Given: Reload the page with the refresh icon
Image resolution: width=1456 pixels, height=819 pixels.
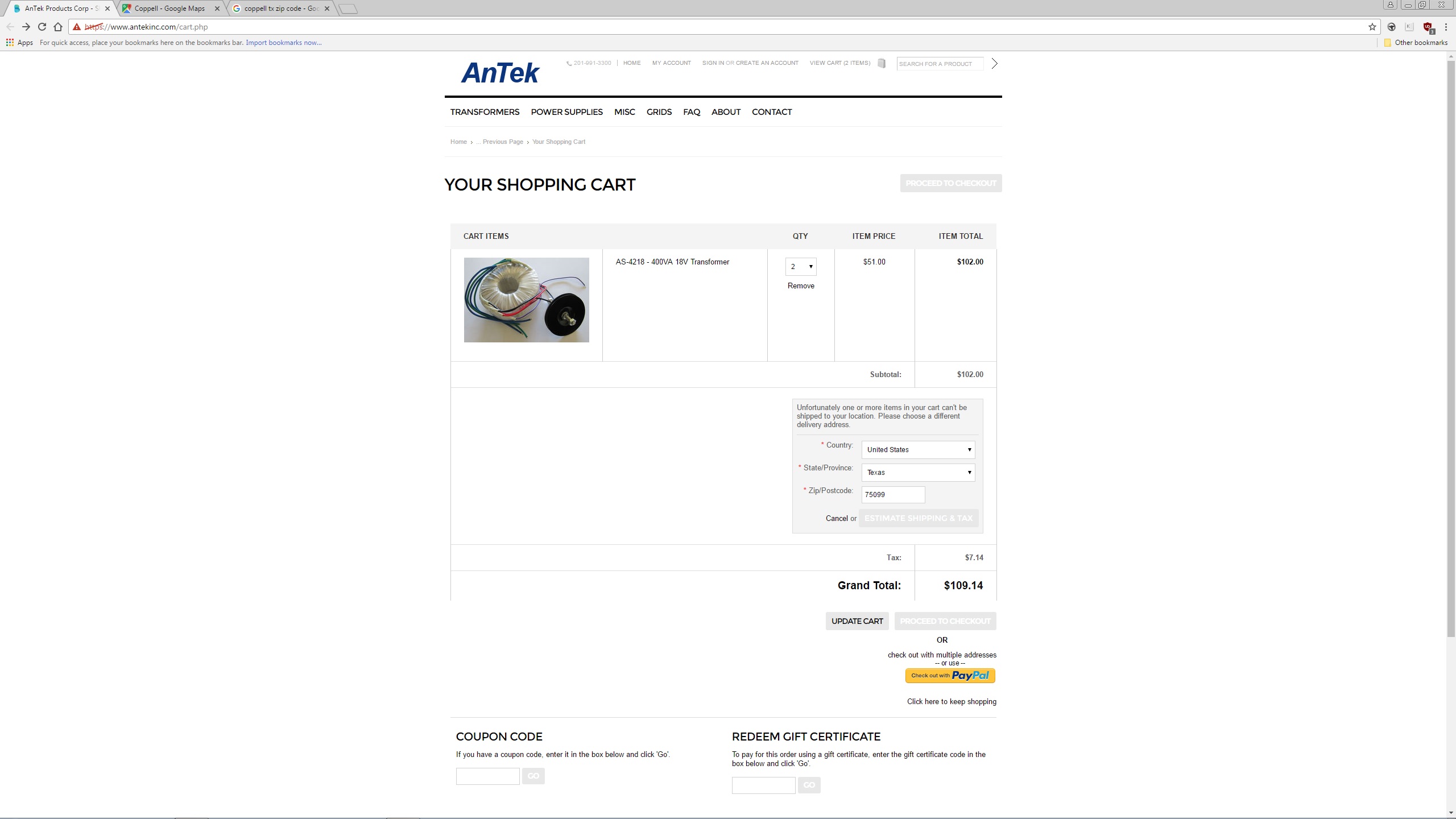Looking at the screenshot, I should [42, 27].
